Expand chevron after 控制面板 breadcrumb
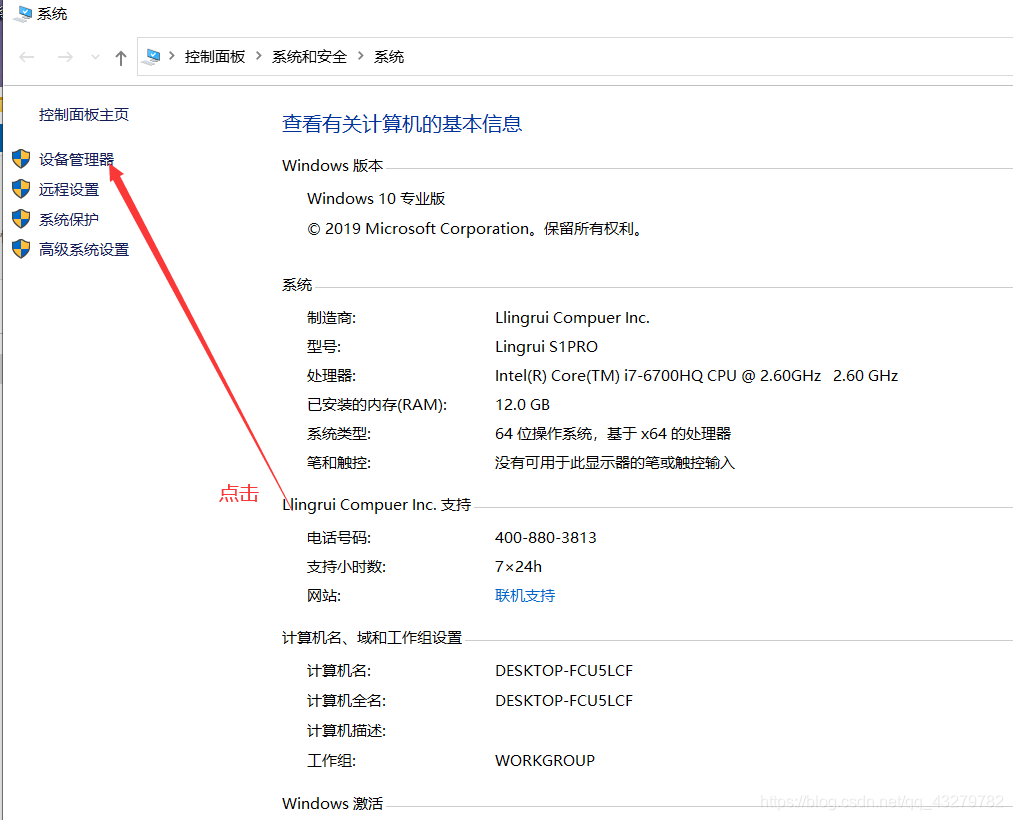The width and height of the screenshot is (1013, 820). [258, 56]
